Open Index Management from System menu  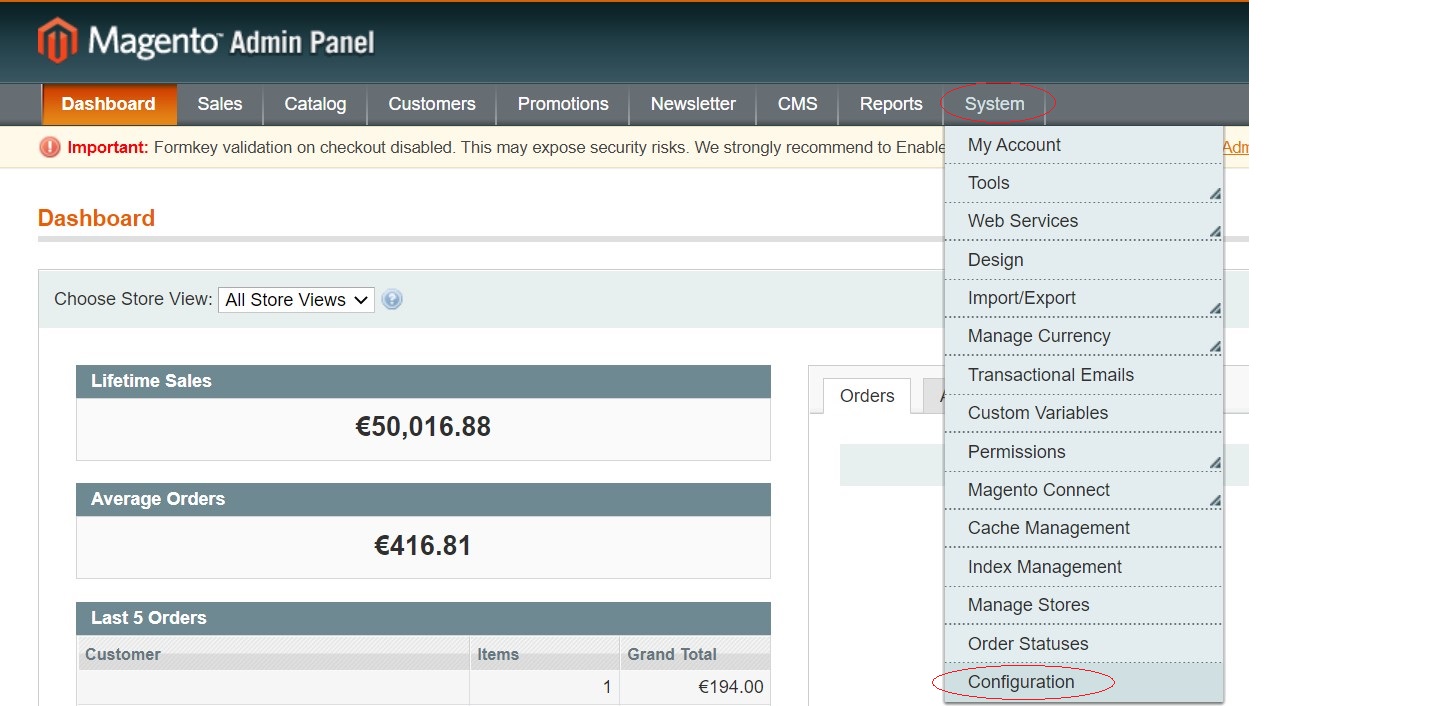[x=1084, y=567]
